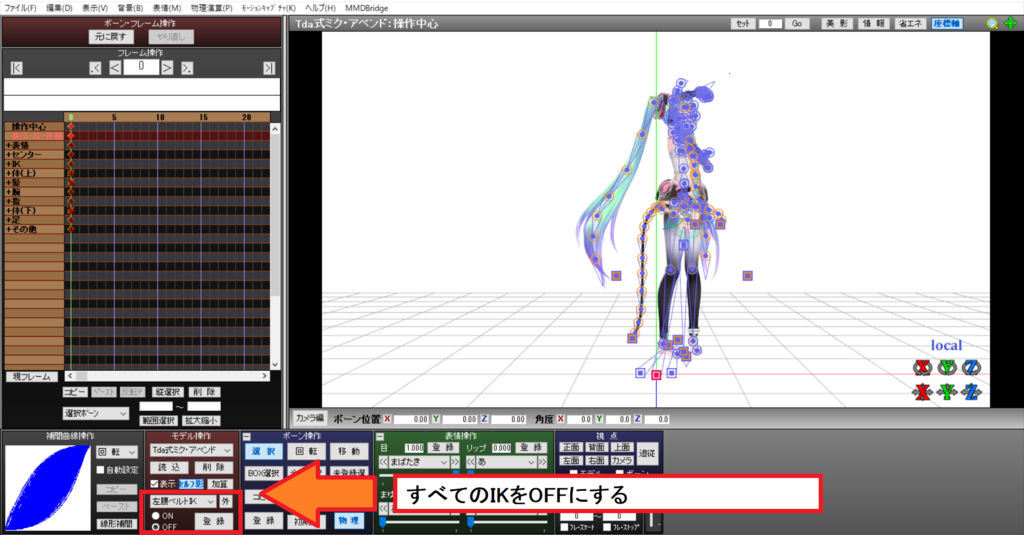Expand the +その他 bone group
Image resolution: width=1024 pixels, height=535 pixels.
coord(22,229)
